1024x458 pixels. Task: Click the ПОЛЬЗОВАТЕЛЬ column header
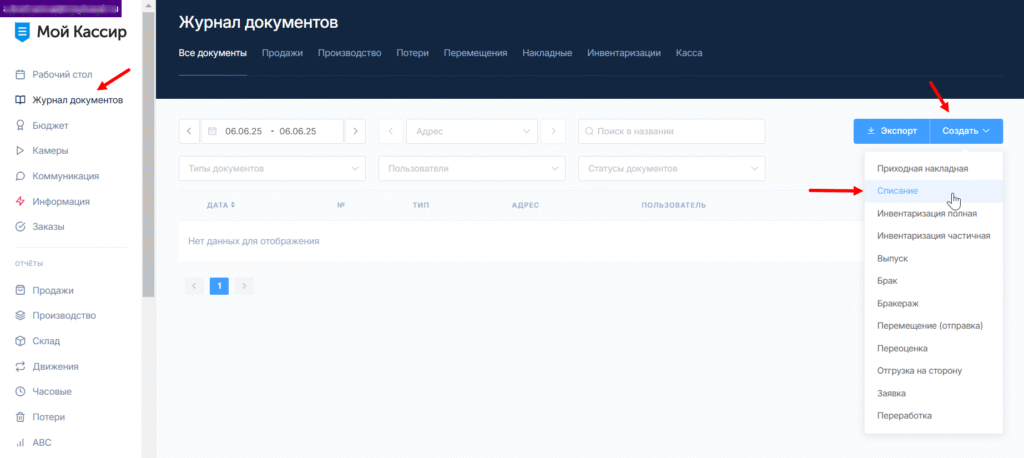[674, 205]
